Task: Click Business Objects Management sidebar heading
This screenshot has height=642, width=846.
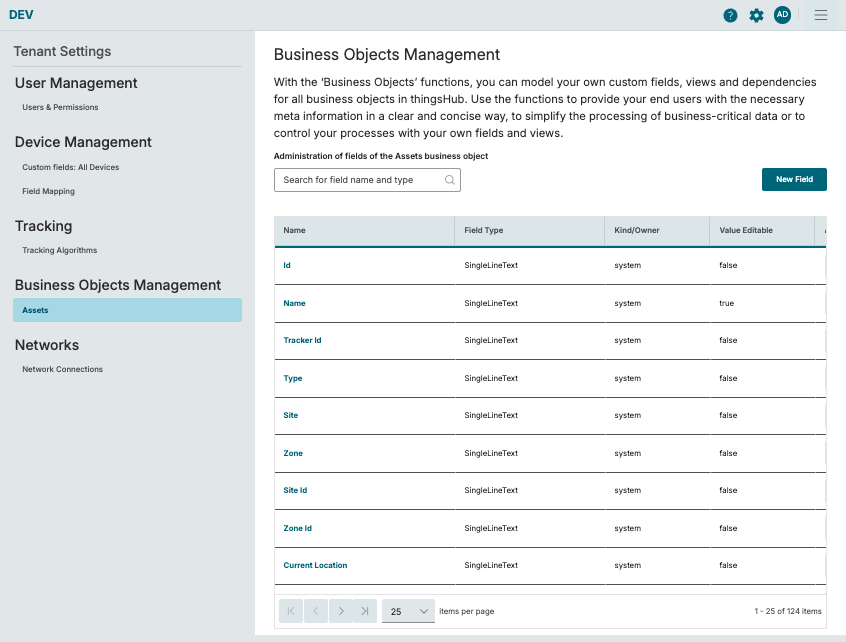Action: click(118, 285)
